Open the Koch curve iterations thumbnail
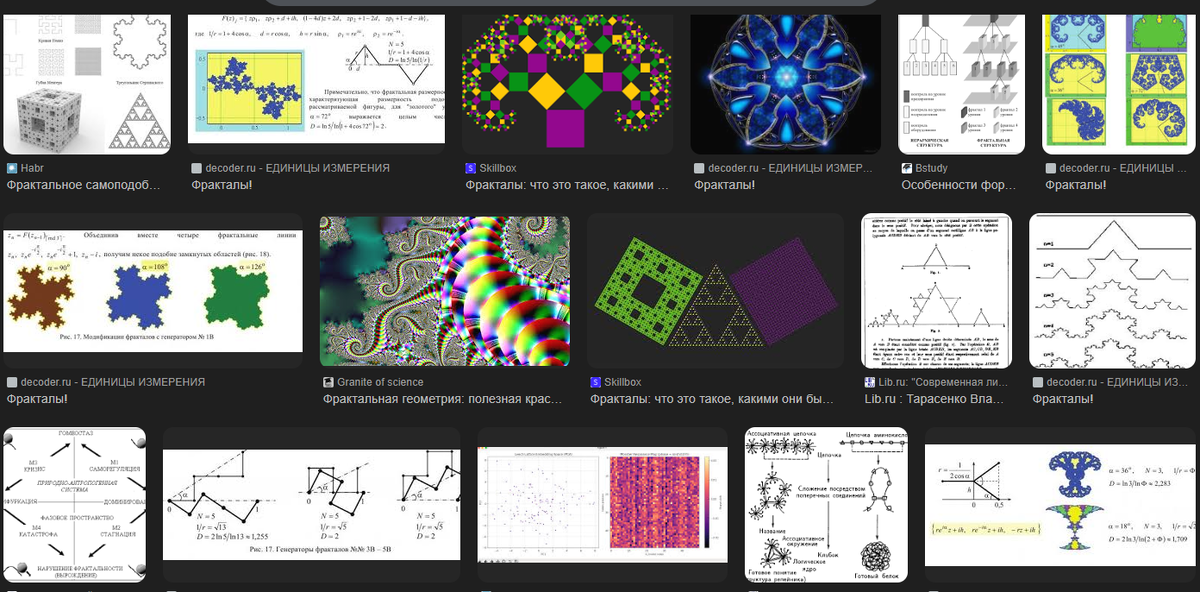 (1114, 291)
